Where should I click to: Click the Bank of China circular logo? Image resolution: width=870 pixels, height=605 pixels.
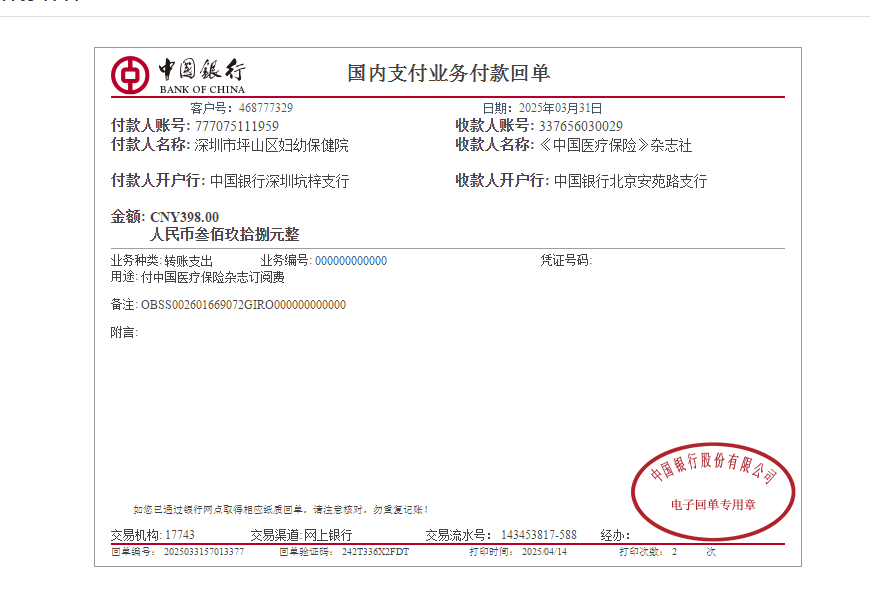130,75
